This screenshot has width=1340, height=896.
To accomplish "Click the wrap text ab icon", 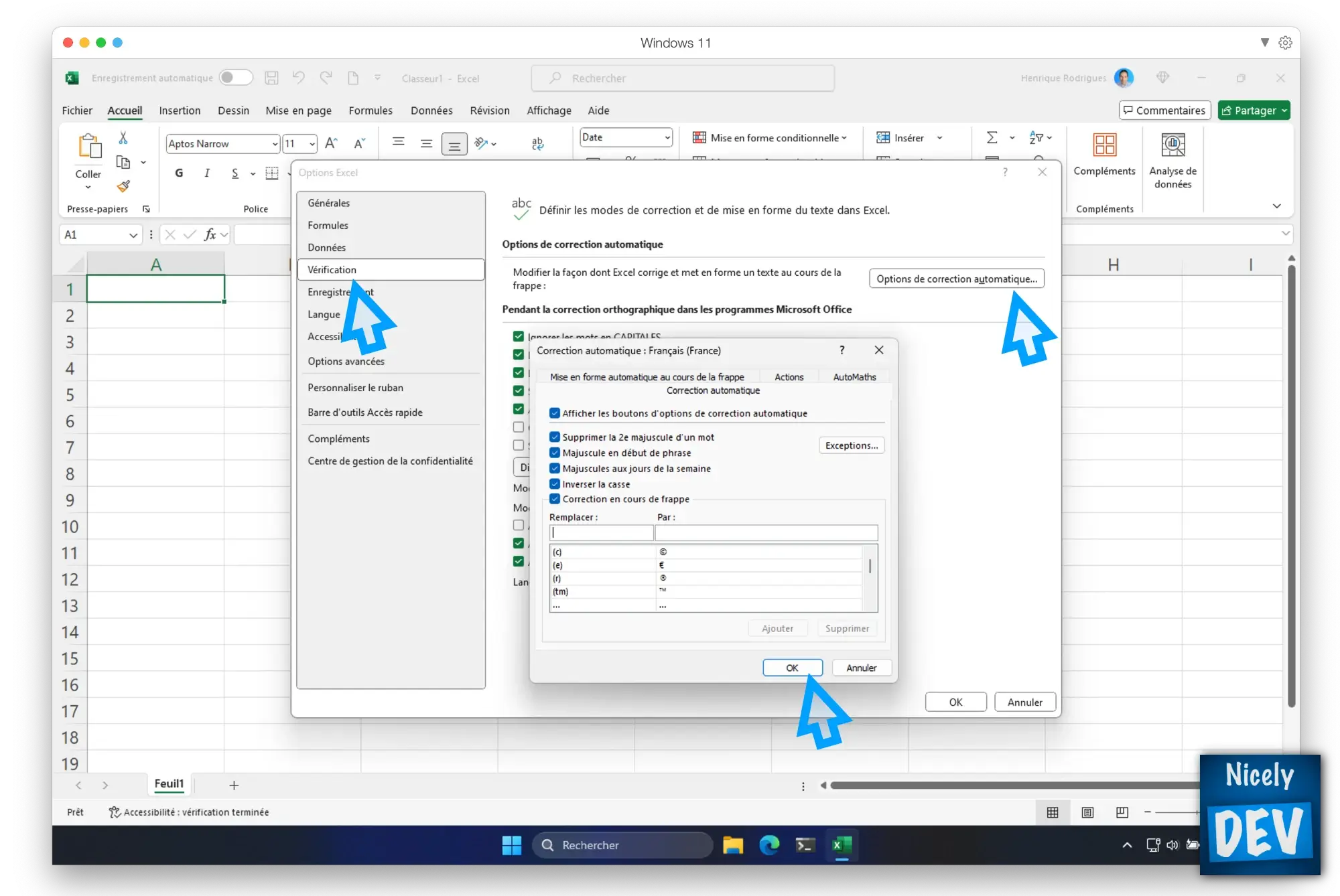I will click(537, 143).
